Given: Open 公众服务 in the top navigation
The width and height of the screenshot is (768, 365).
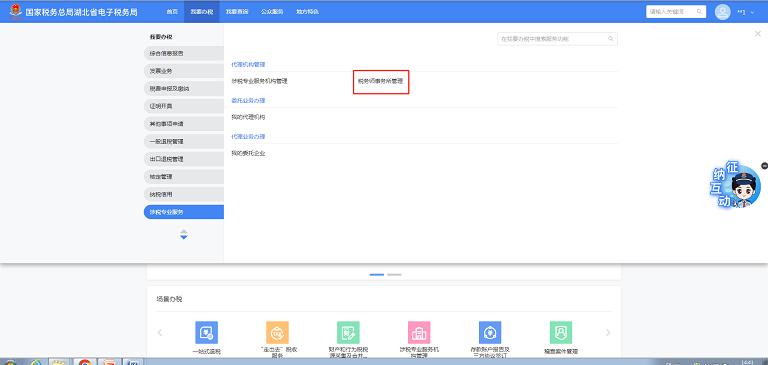Looking at the screenshot, I should (272, 11).
